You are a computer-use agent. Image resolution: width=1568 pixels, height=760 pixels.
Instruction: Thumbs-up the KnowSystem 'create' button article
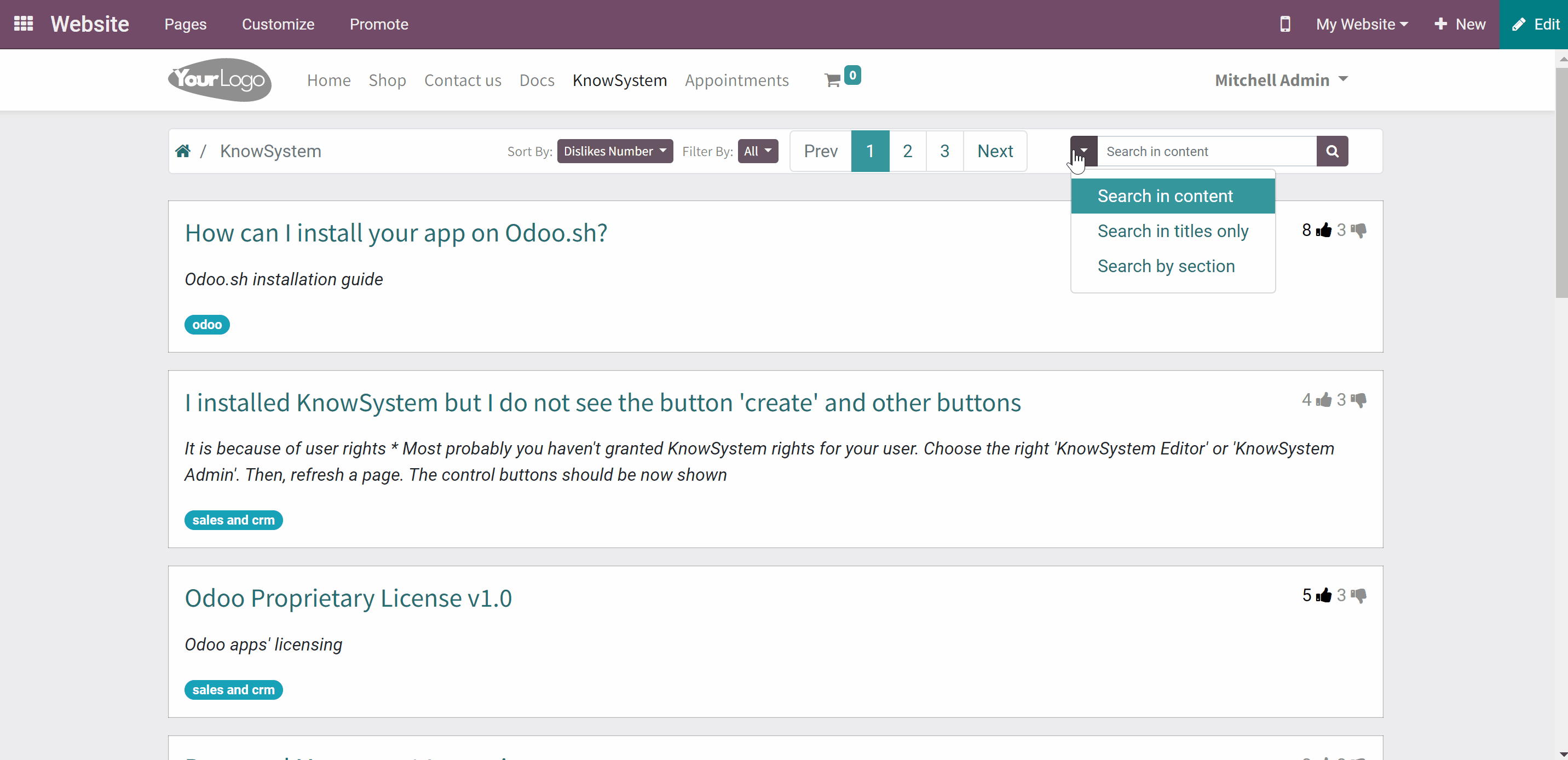point(1323,400)
